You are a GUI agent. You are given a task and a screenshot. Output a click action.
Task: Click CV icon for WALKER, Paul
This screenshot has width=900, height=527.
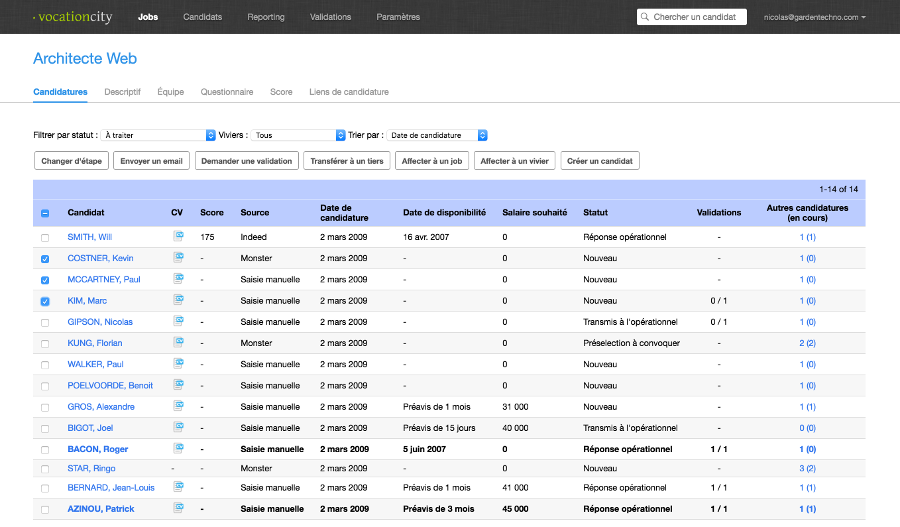tap(178, 364)
